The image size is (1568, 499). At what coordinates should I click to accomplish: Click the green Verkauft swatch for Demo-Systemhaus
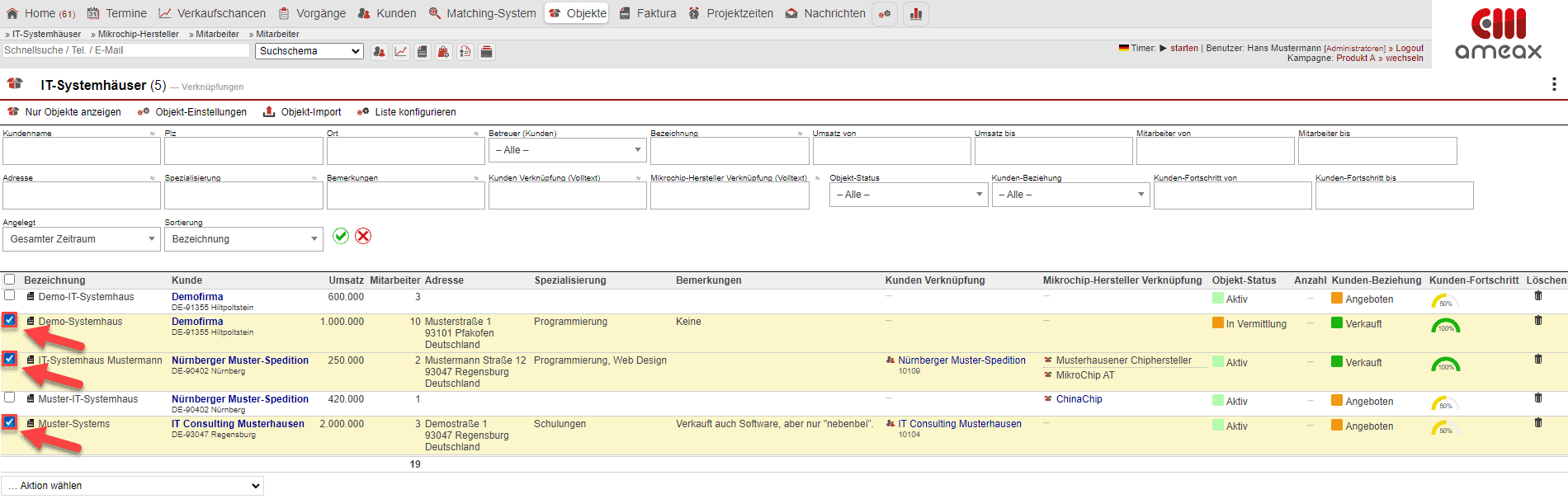[x=1337, y=323]
